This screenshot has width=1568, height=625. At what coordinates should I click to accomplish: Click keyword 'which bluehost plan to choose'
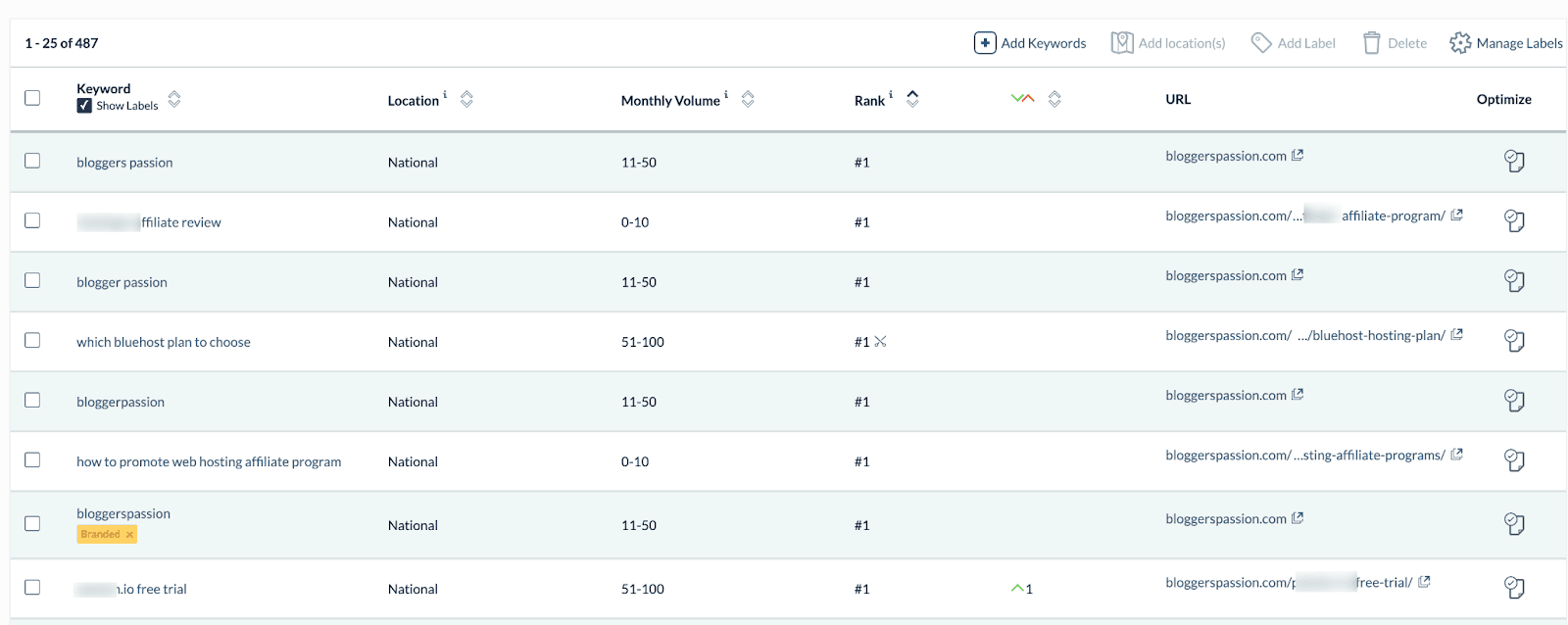tap(164, 342)
